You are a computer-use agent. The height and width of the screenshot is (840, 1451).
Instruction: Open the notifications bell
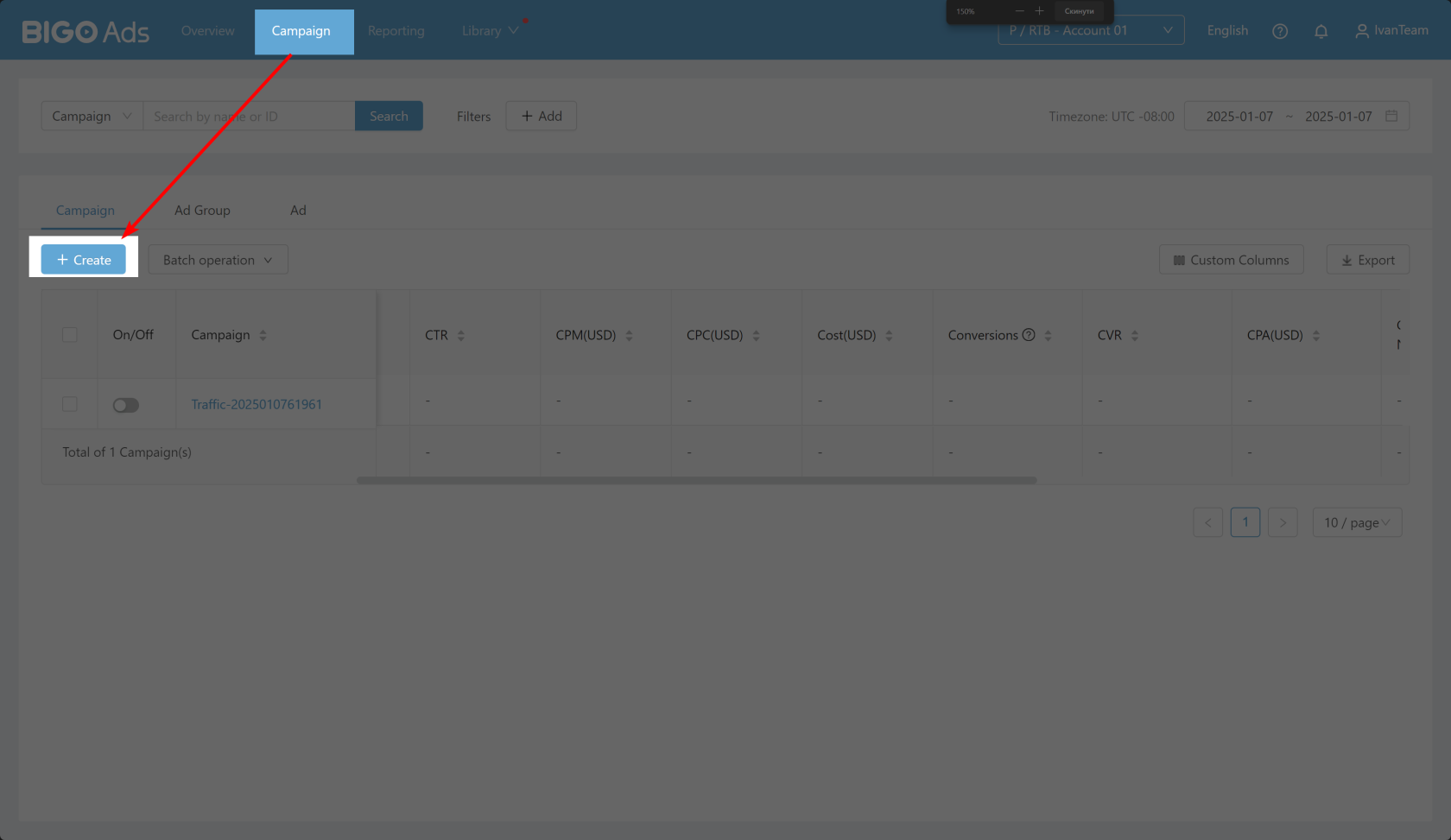click(1321, 31)
